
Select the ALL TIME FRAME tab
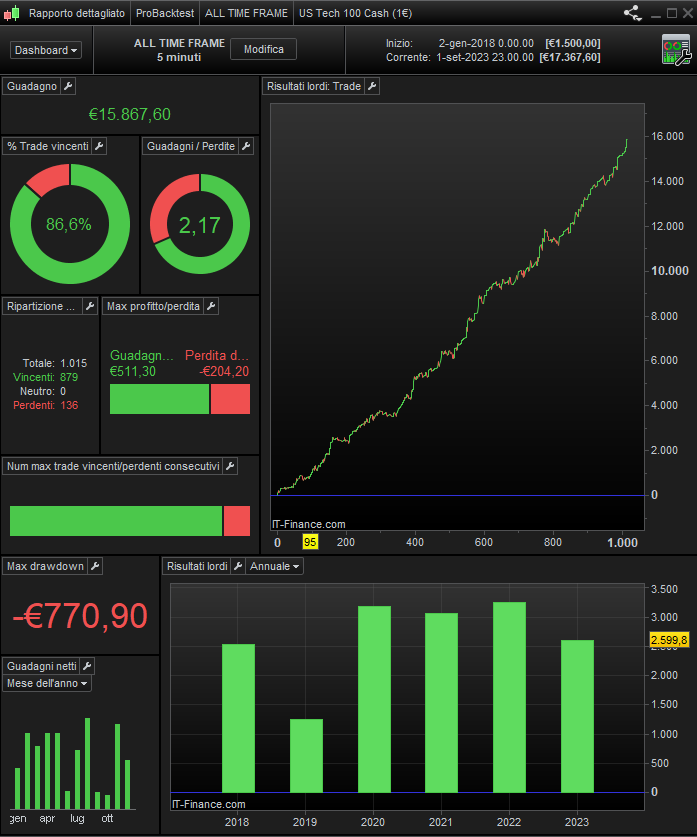click(x=246, y=13)
